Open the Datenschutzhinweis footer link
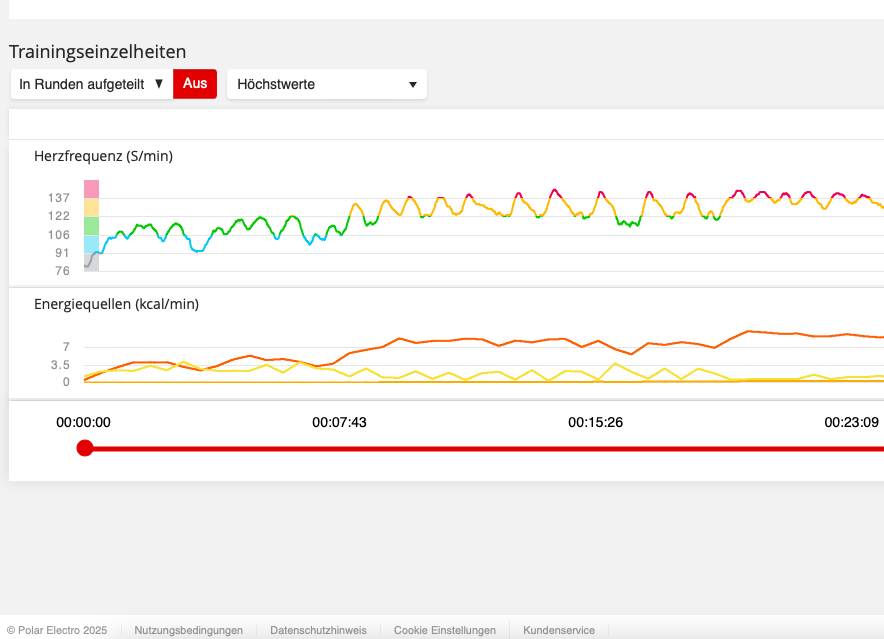This screenshot has width=884, height=639. 318,631
